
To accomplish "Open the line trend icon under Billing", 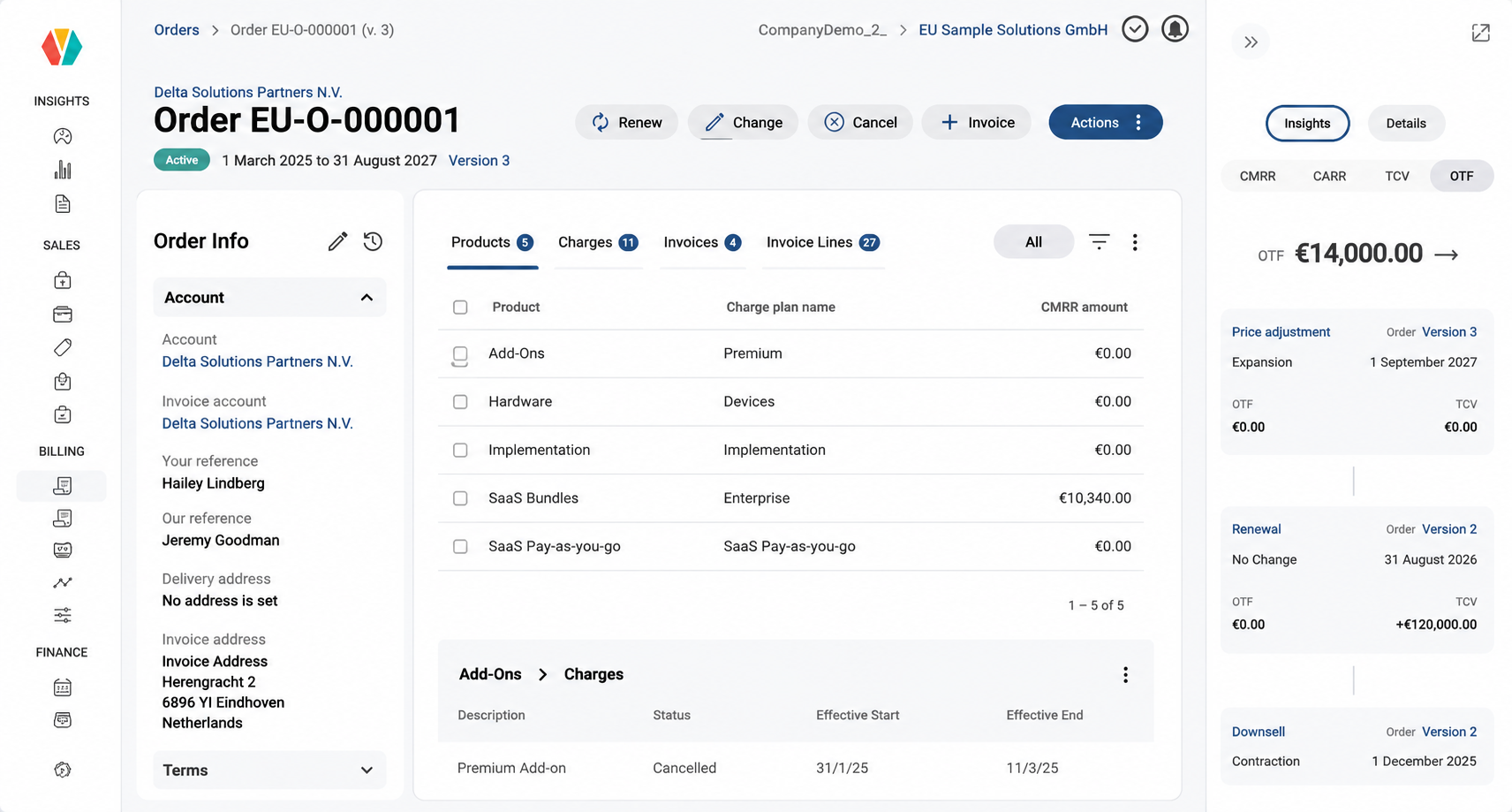I will coord(62,582).
